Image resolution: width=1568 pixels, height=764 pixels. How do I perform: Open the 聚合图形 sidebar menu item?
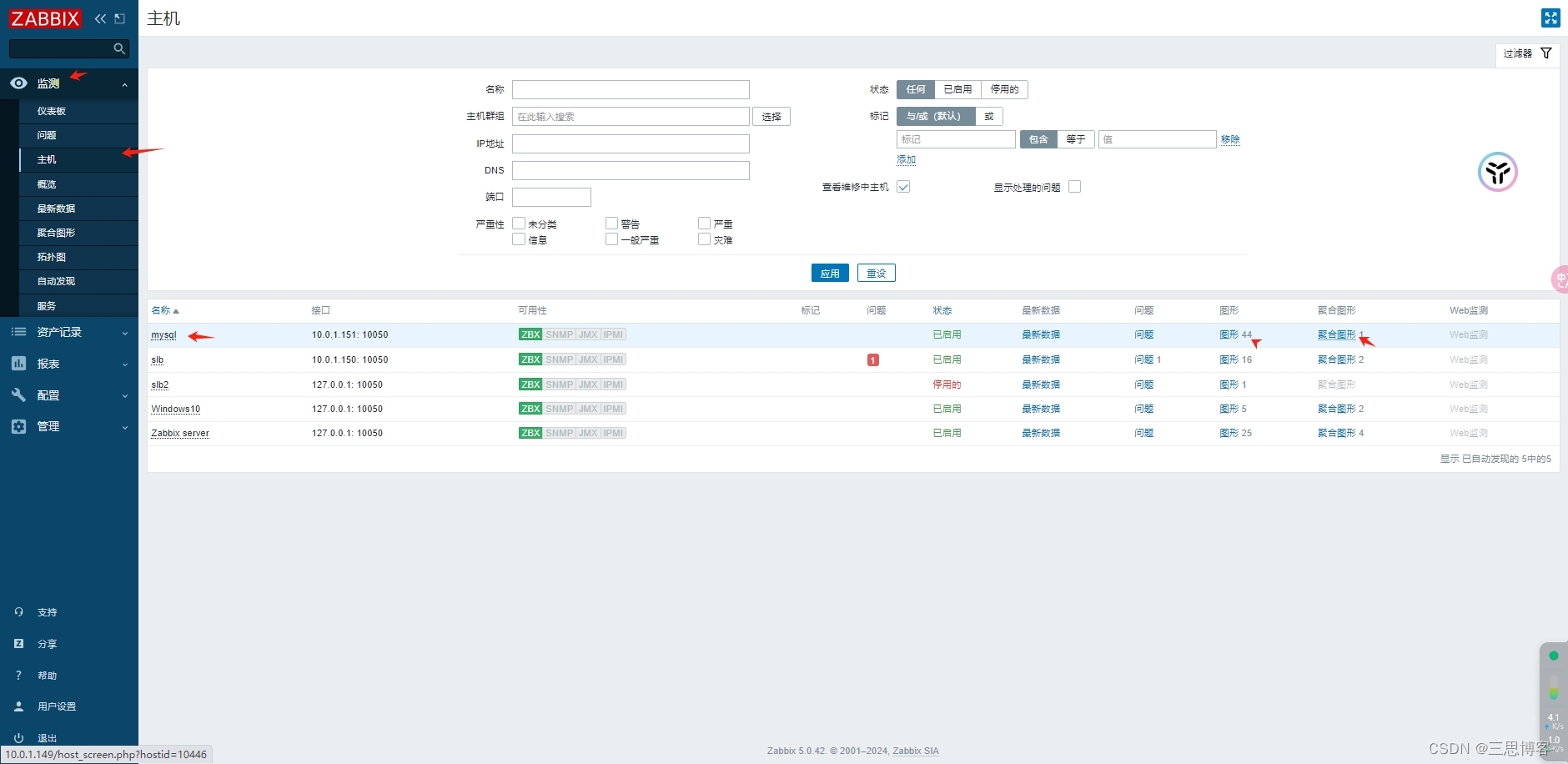[x=78, y=233]
